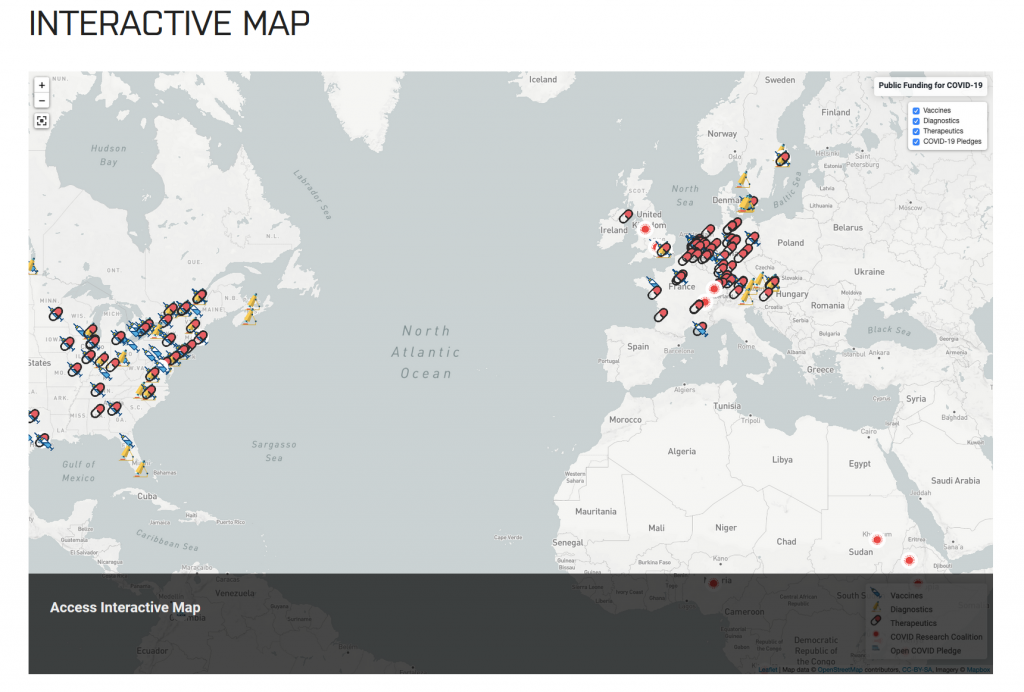The image size is (1024, 692).
Task: Click the diagnostics marker below Oslo
Action: (x=743, y=179)
